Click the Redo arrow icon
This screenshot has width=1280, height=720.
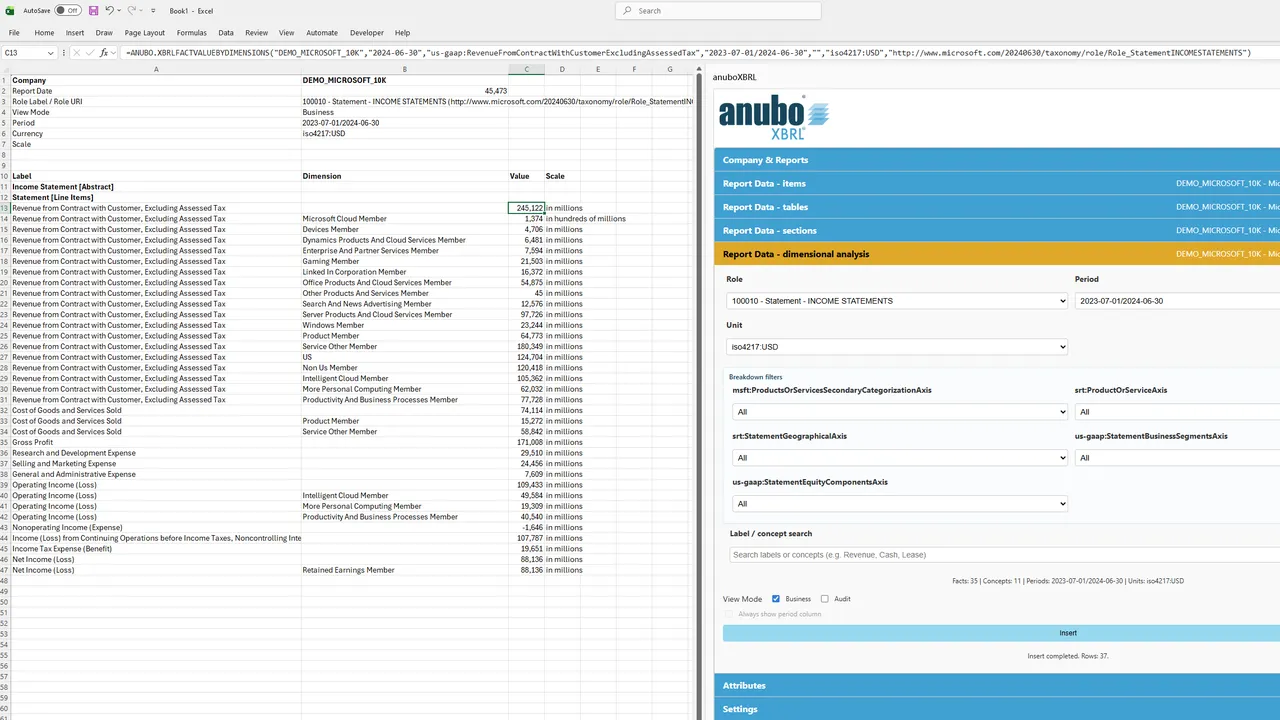point(131,10)
